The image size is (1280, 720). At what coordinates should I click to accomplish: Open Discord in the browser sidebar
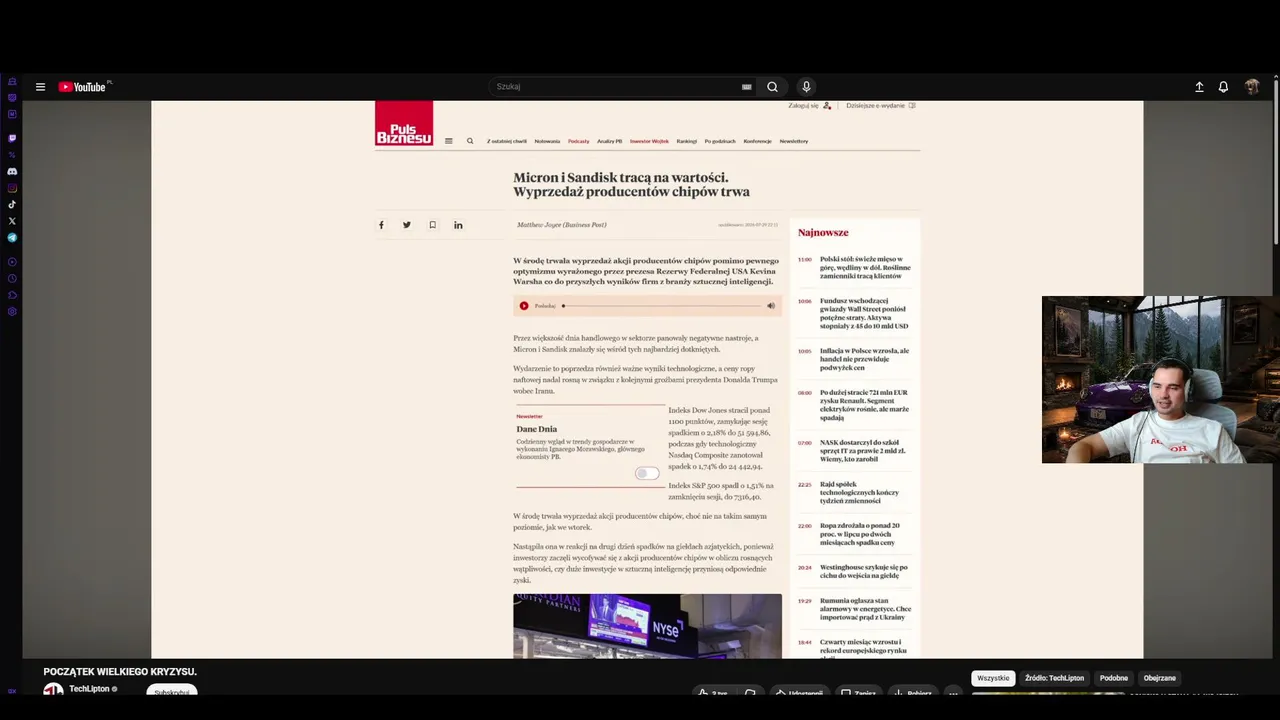pos(12,171)
